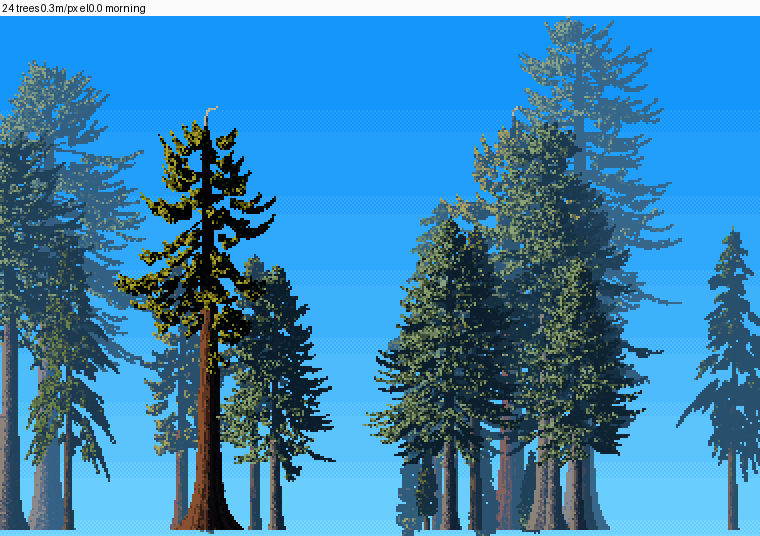760x536 pixels.
Task: Click the "0.0" value in status line
Action: pos(95,8)
